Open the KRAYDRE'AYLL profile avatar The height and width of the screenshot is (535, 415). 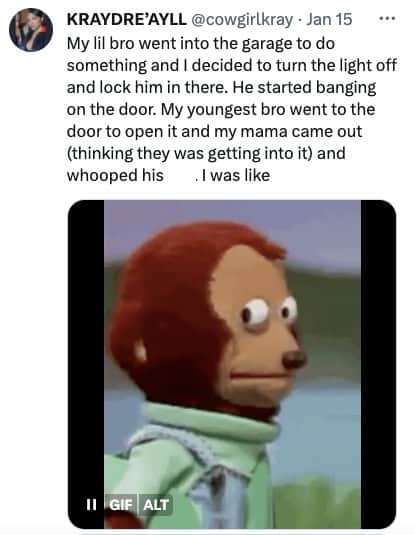[31, 30]
